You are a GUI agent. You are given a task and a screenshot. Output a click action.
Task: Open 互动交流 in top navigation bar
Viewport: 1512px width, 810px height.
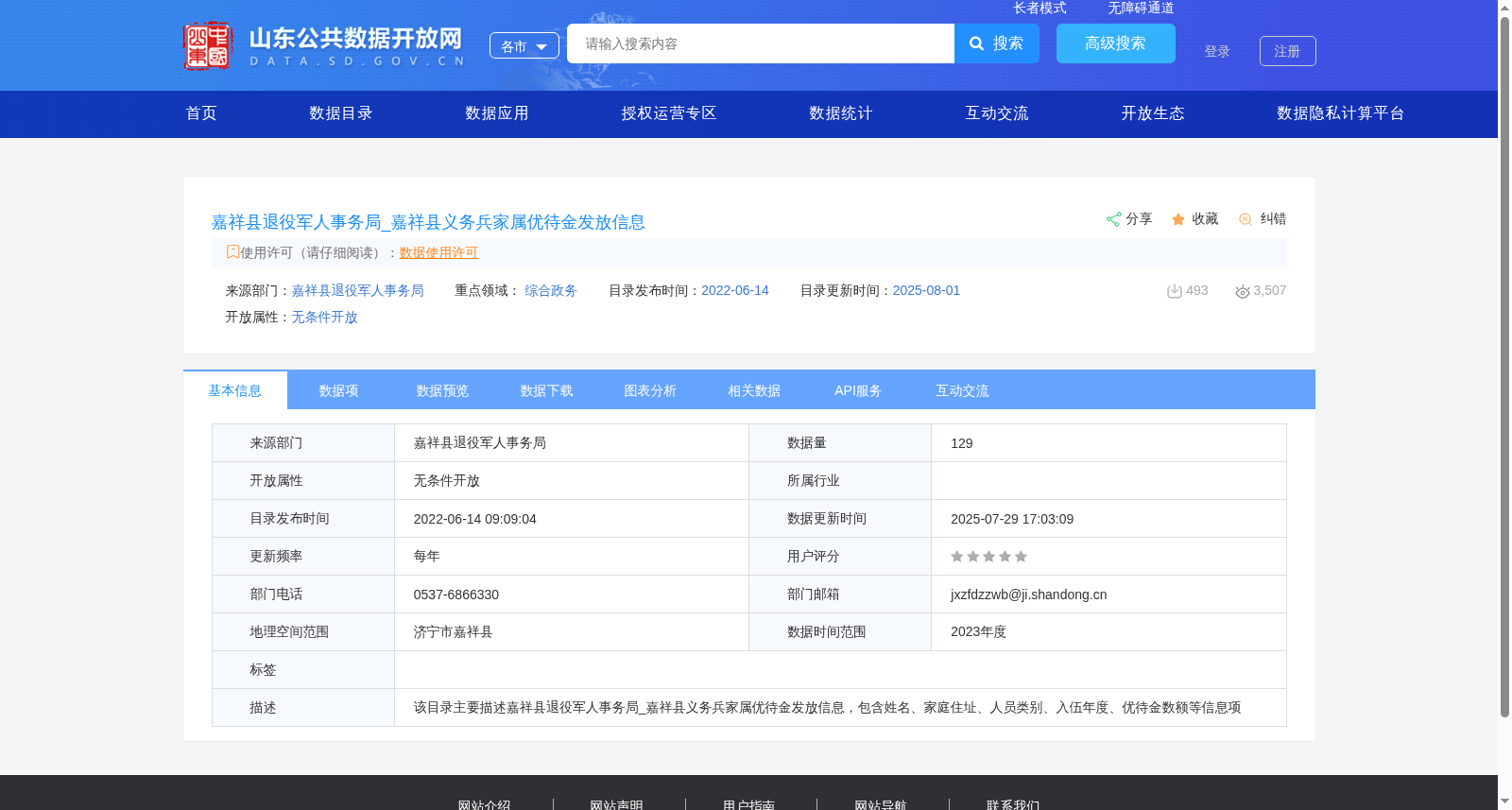(x=997, y=113)
